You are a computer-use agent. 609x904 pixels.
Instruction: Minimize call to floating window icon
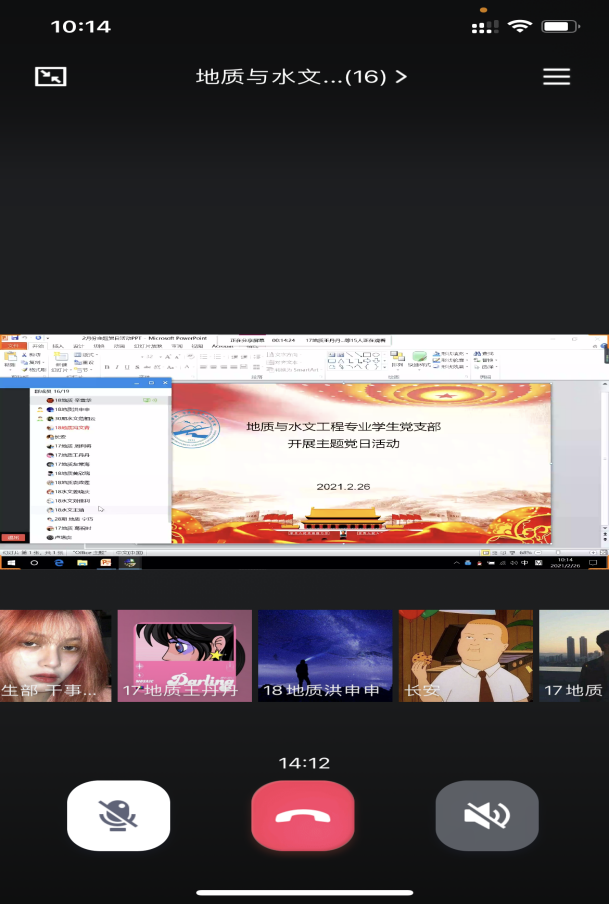(49, 77)
